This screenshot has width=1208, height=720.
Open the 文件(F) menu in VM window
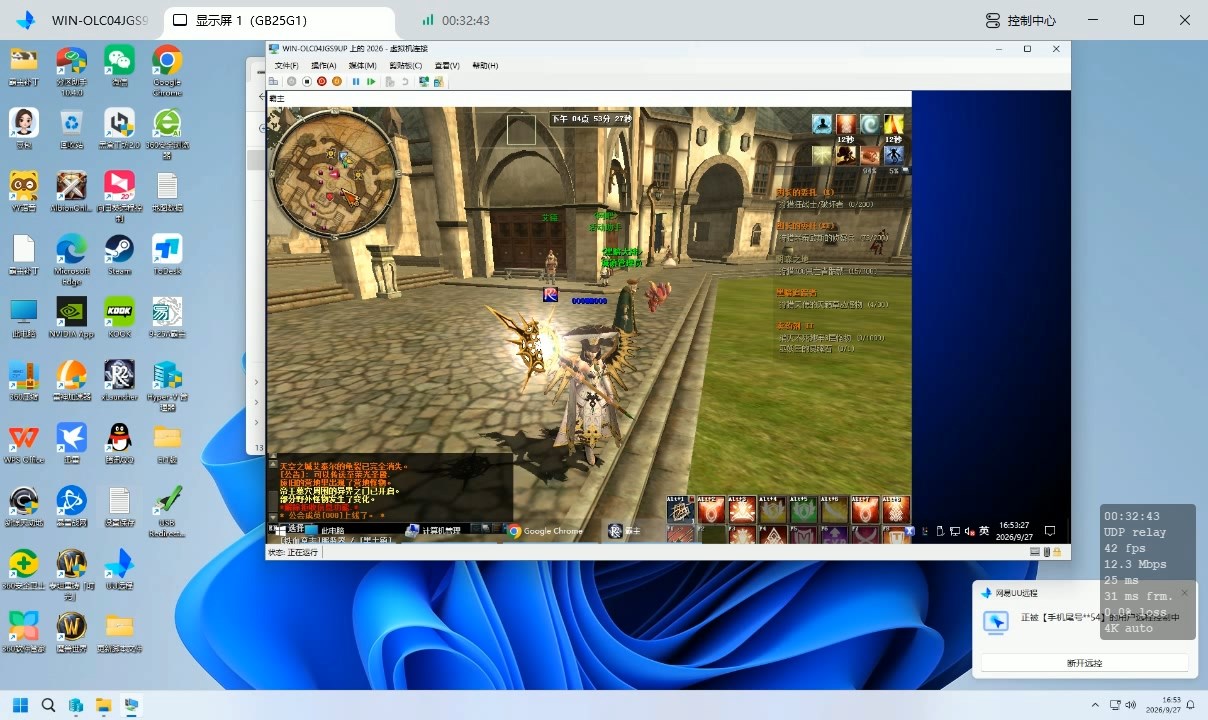[286, 65]
